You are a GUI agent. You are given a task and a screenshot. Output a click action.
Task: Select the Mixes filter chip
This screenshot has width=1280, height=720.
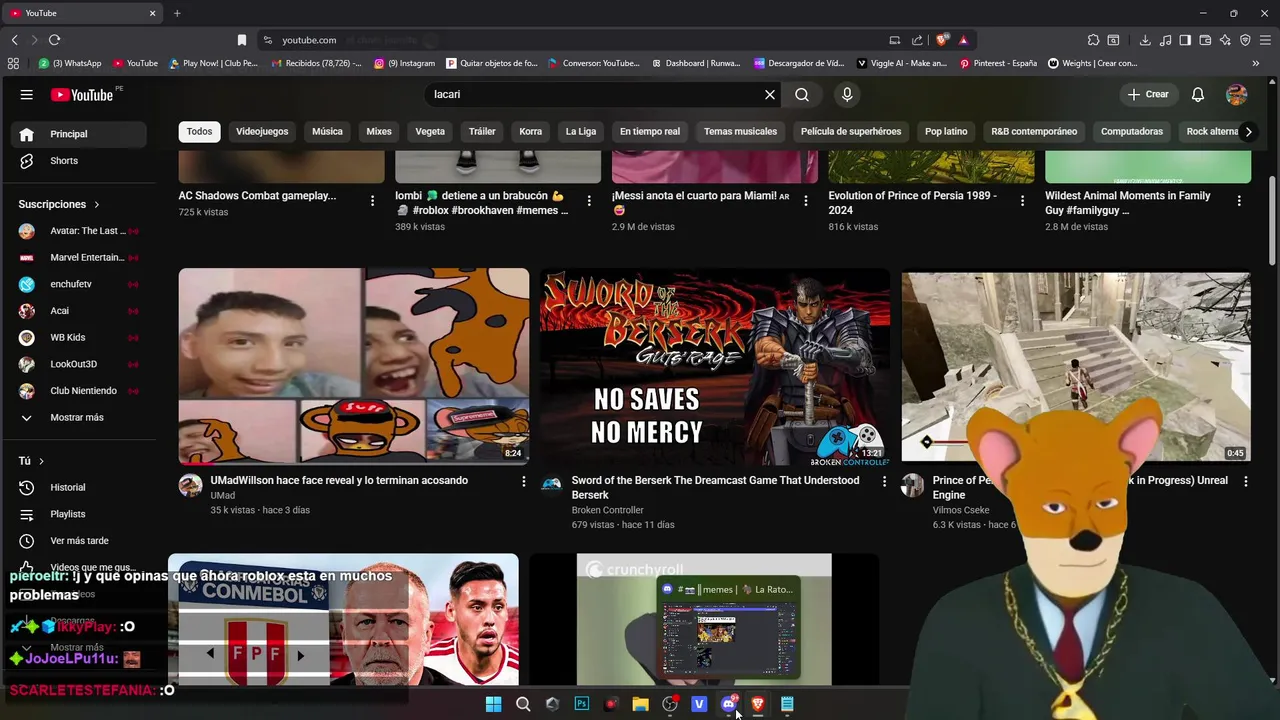click(379, 131)
